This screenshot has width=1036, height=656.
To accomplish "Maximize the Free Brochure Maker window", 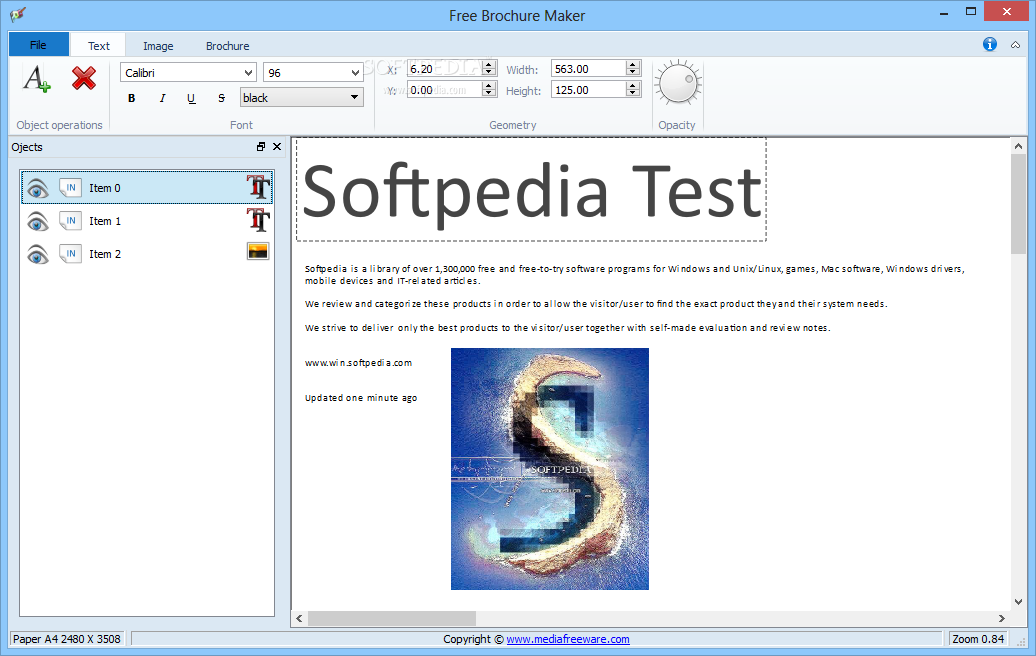I will click(x=971, y=12).
